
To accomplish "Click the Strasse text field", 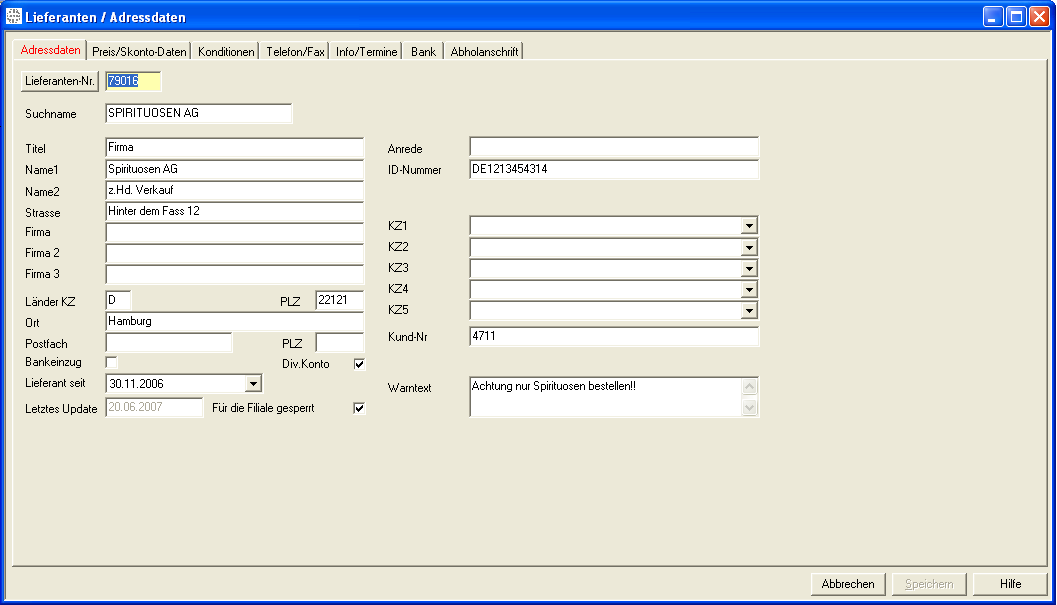I will click(234, 212).
